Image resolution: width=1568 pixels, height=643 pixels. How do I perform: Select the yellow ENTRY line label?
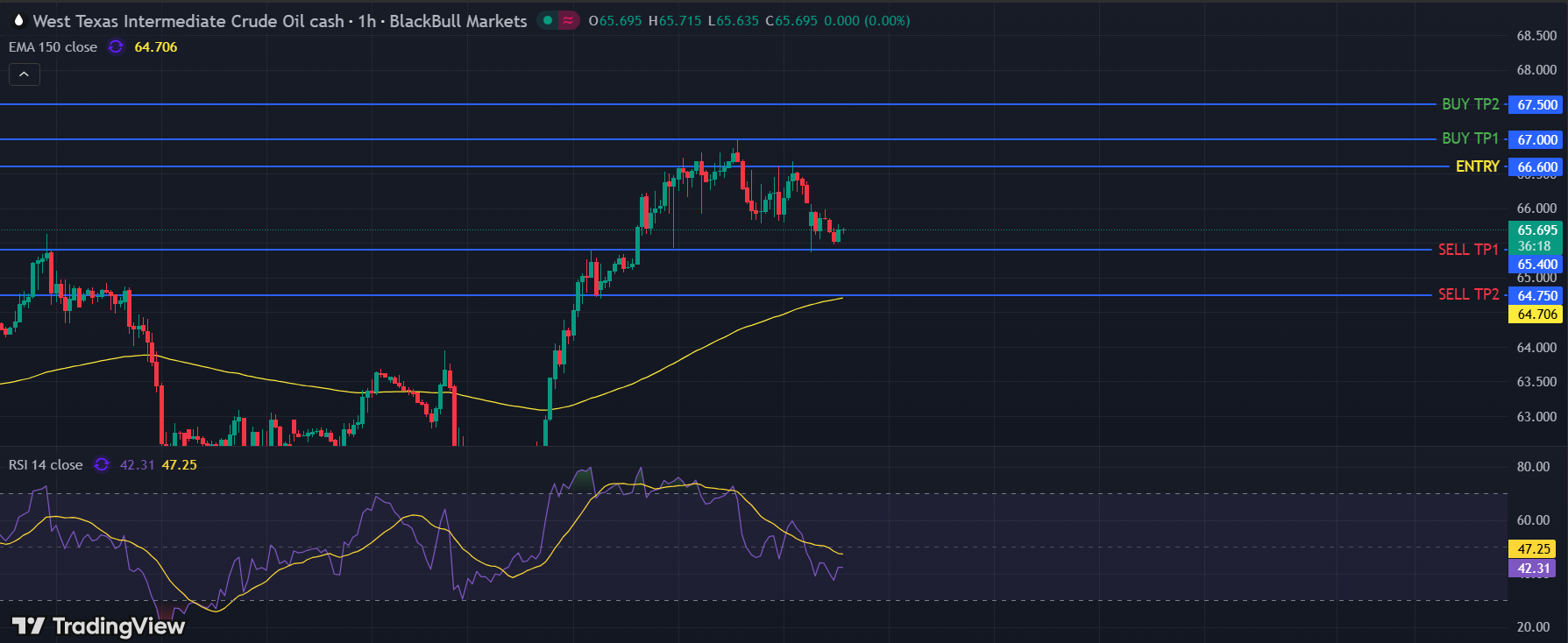point(1477,166)
